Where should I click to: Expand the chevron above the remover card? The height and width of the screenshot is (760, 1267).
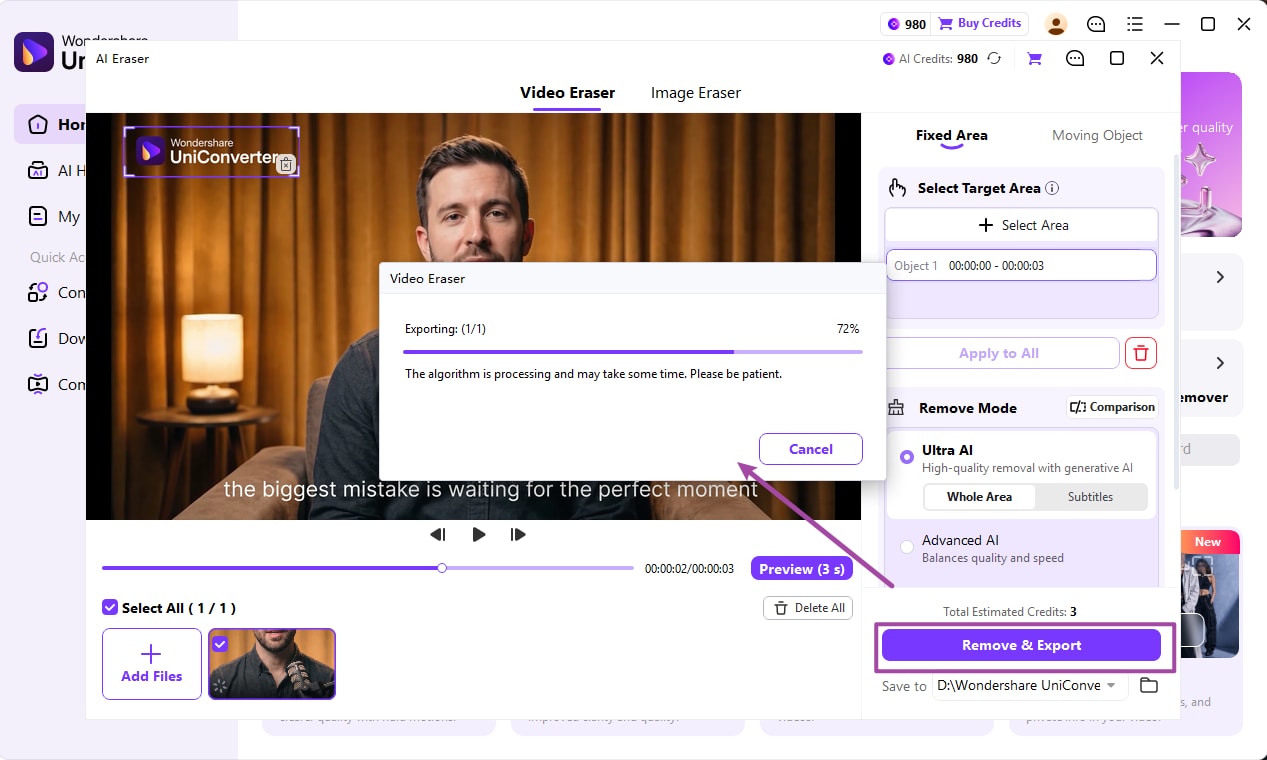pos(1220,363)
